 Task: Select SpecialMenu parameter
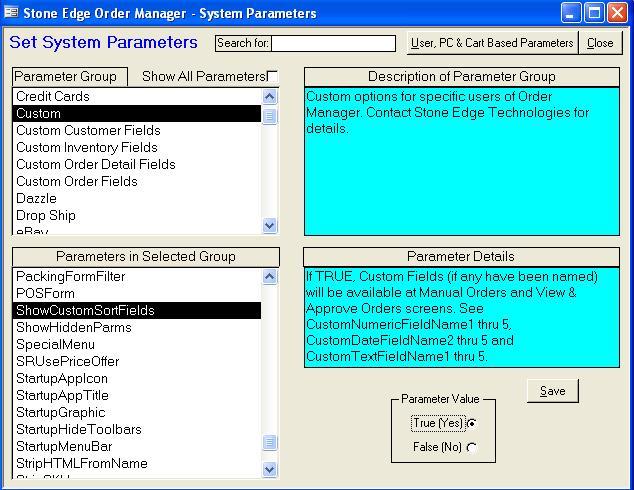pyautogui.click(x=137, y=344)
